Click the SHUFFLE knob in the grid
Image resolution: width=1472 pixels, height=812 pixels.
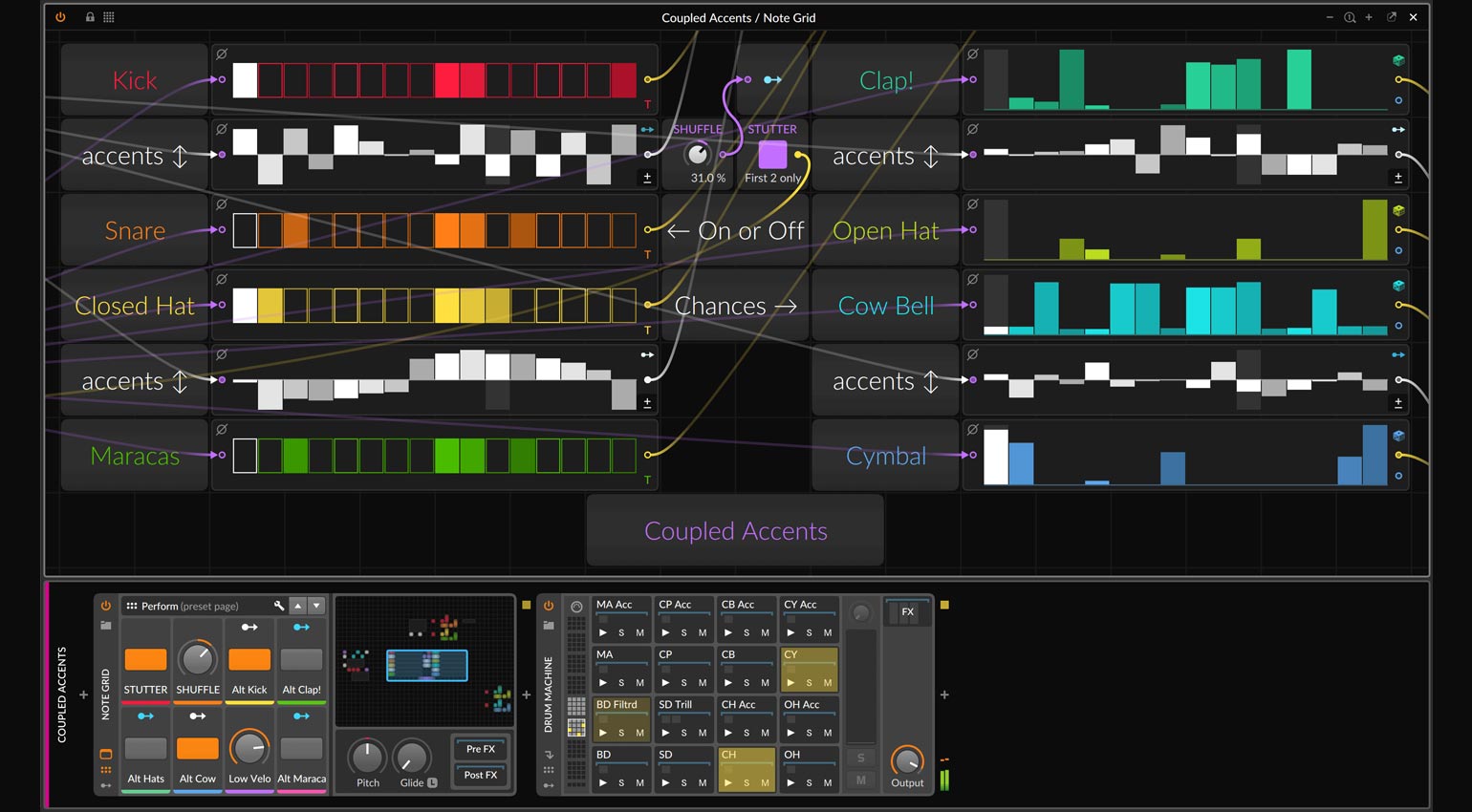tap(698, 154)
